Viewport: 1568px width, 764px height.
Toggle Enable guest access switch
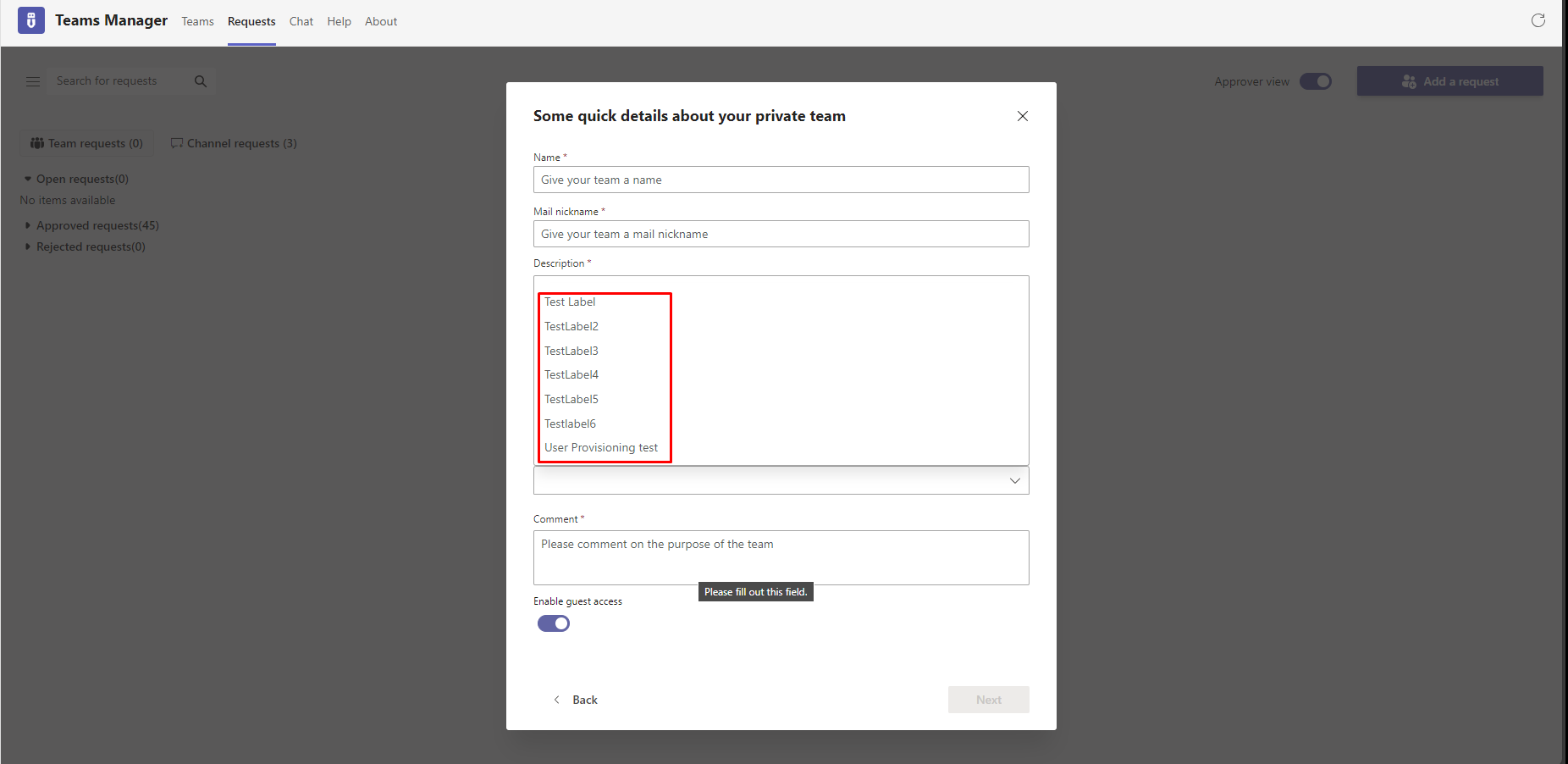[554, 623]
